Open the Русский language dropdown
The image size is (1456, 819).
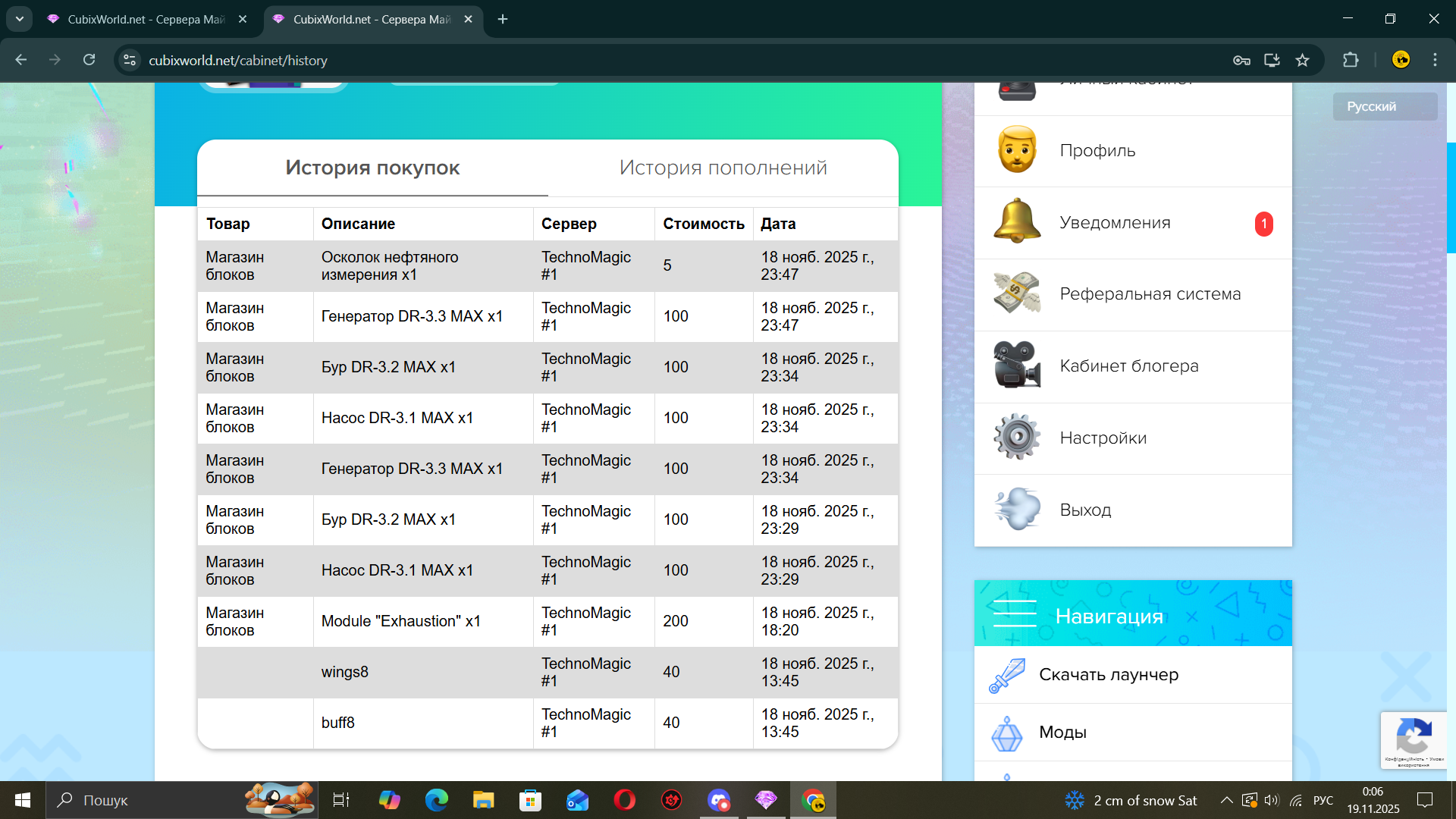pyautogui.click(x=1384, y=106)
